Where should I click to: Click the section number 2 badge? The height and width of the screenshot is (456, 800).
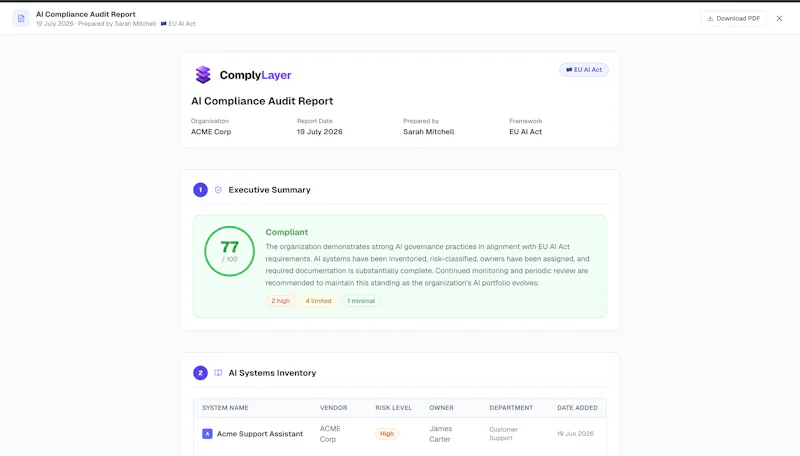[201, 373]
